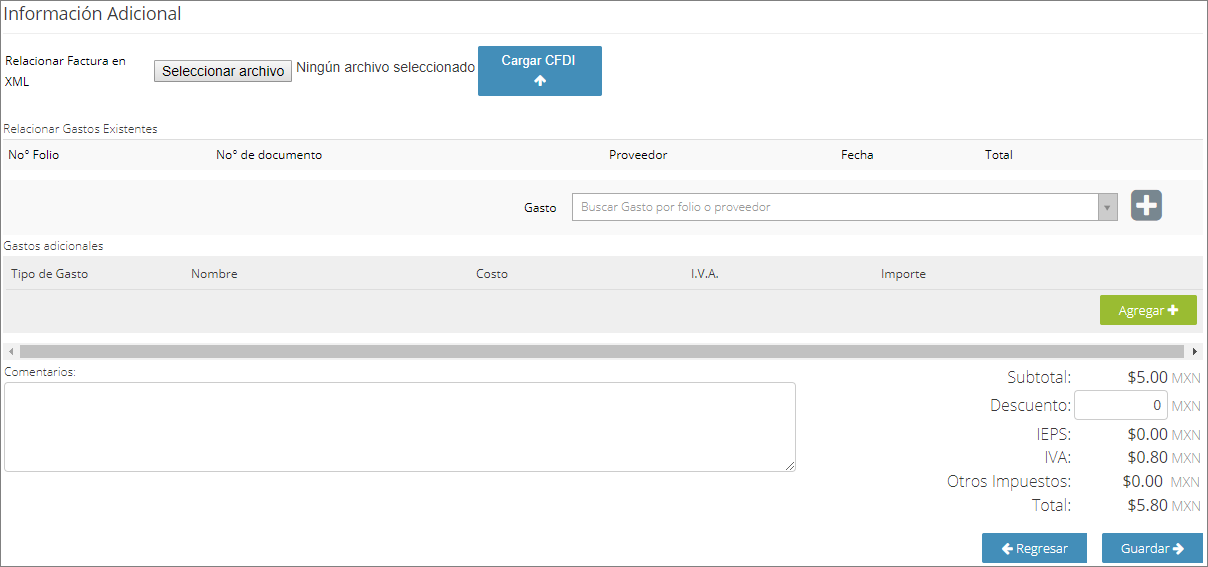Click the 'Tipo de Gasto' column header
Image resolution: width=1208 pixels, height=567 pixels.
click(x=49, y=274)
